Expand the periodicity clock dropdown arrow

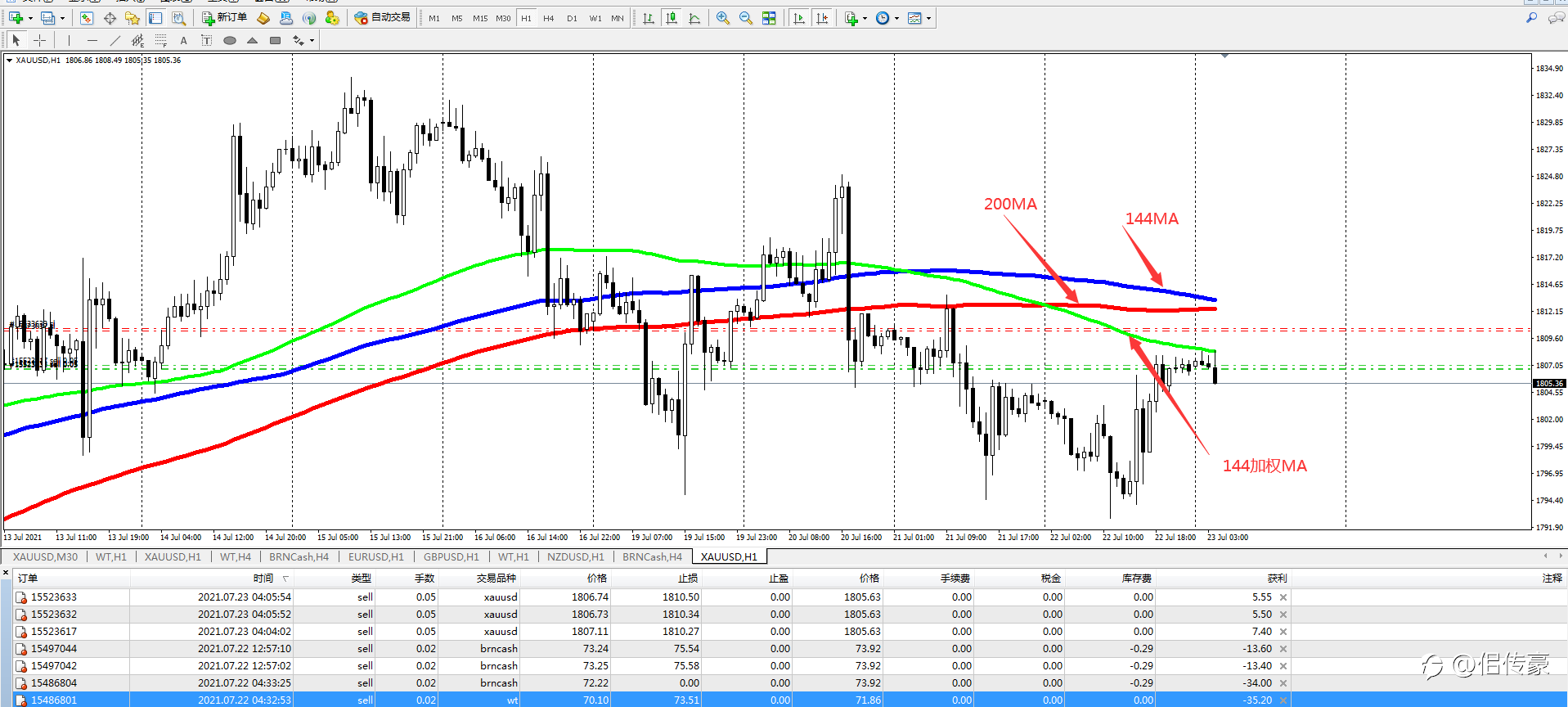(897, 18)
